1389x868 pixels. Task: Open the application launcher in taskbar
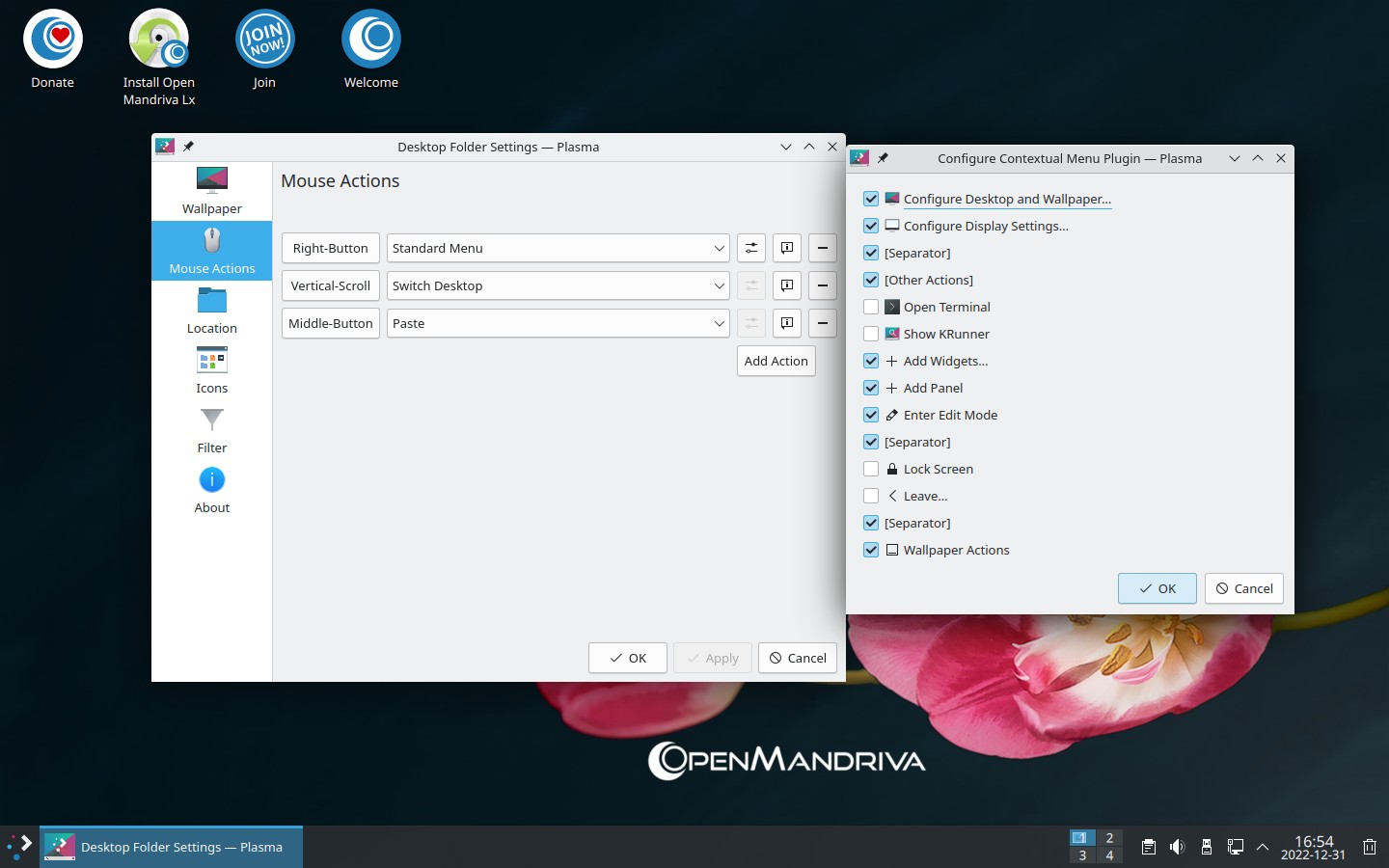point(19,847)
